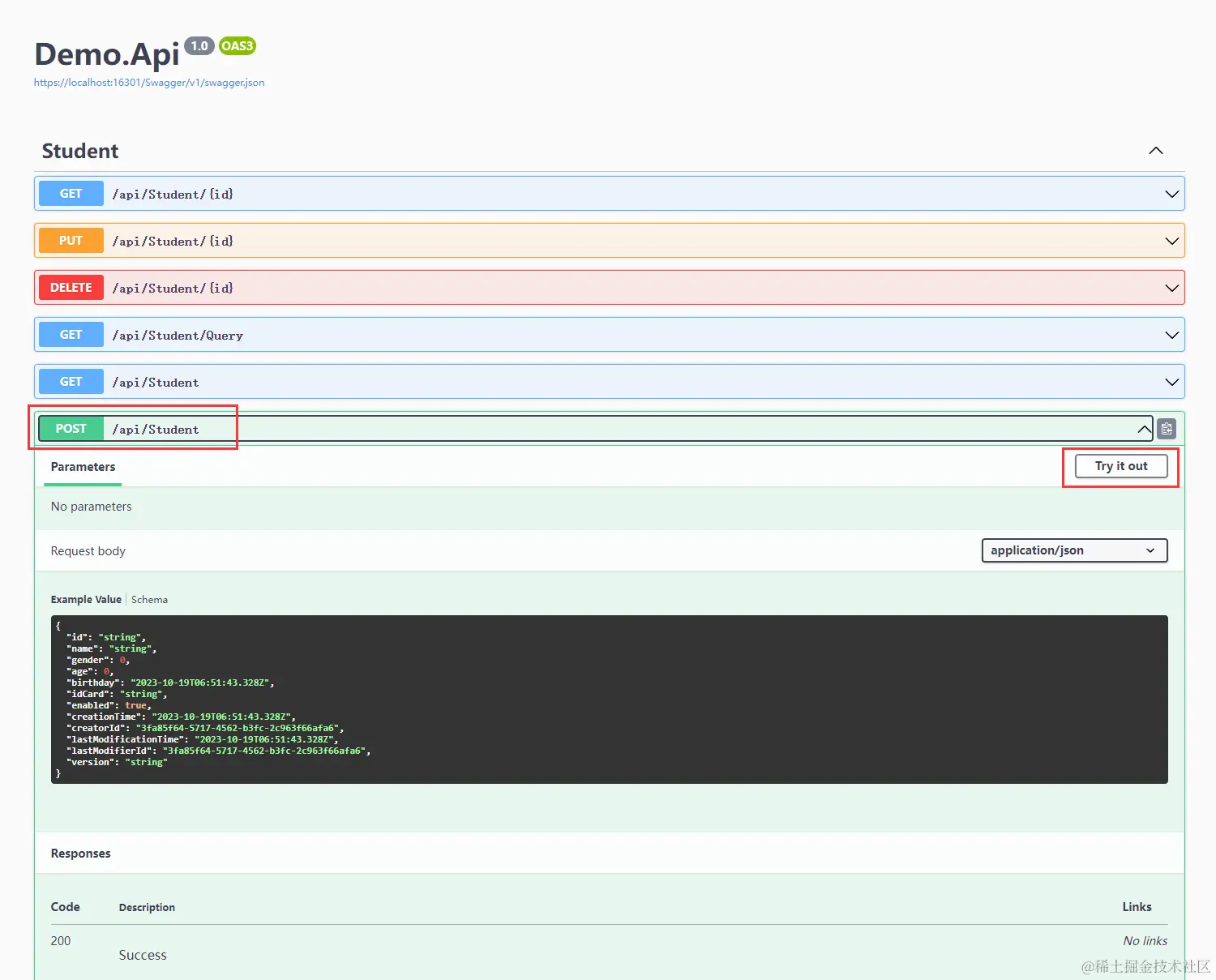Click the GET badge for /api/Student/Query
The width and height of the screenshot is (1216, 980).
(71, 335)
